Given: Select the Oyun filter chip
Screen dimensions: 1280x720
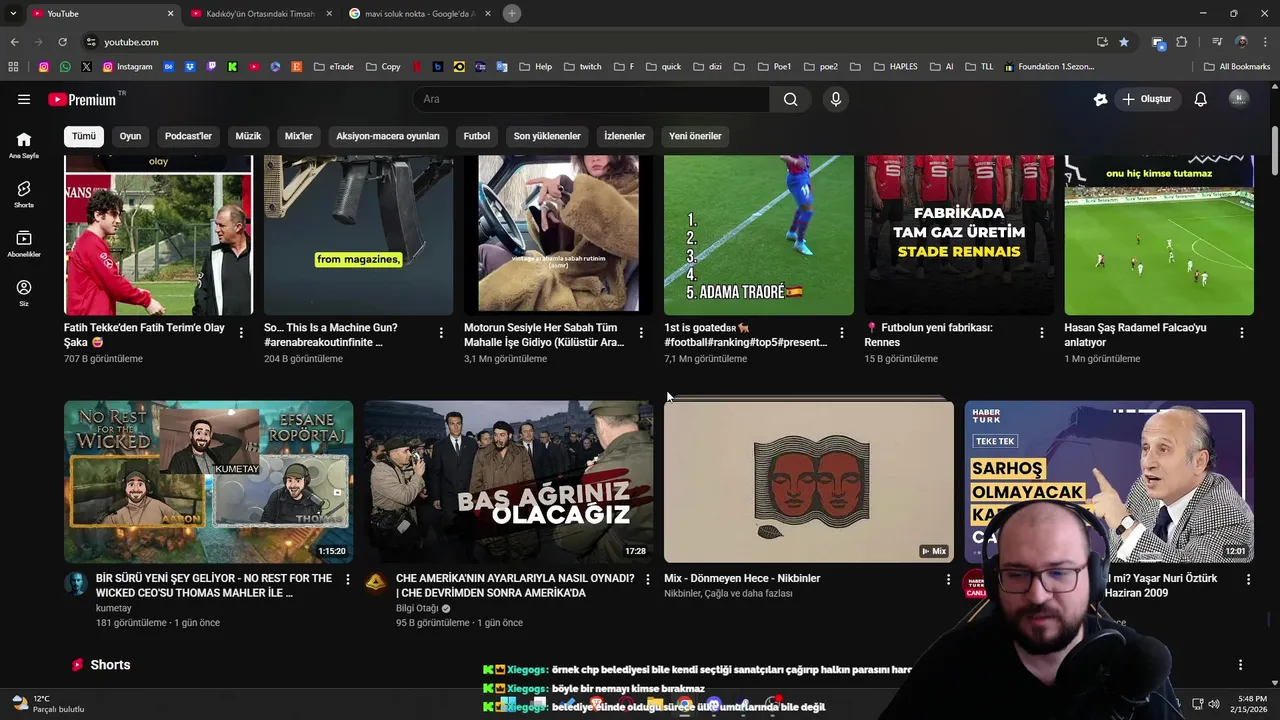Looking at the screenshot, I should click(131, 136).
